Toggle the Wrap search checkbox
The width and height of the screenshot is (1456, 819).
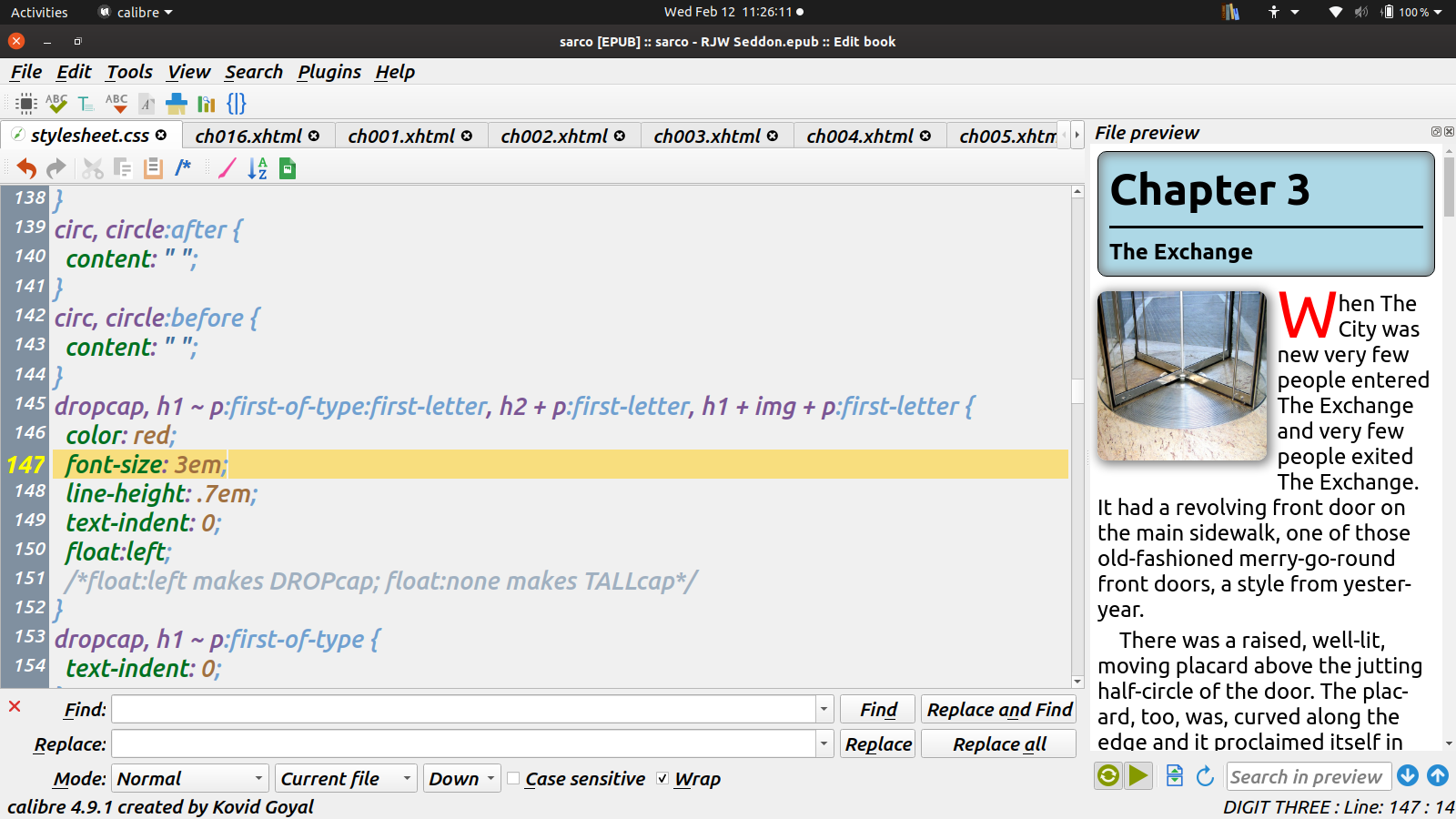pyautogui.click(x=662, y=778)
